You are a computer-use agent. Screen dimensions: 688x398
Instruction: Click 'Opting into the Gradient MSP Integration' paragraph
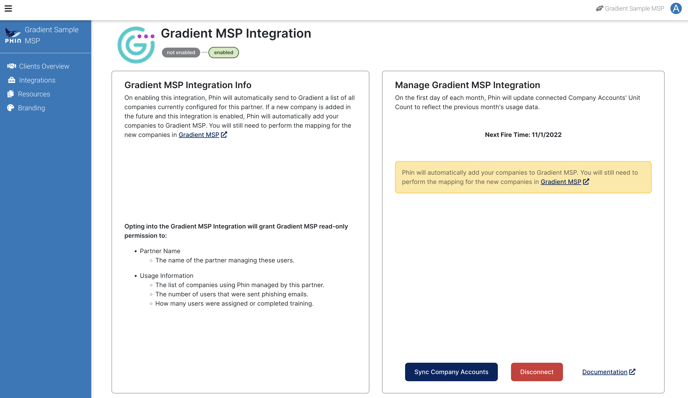coord(236,231)
